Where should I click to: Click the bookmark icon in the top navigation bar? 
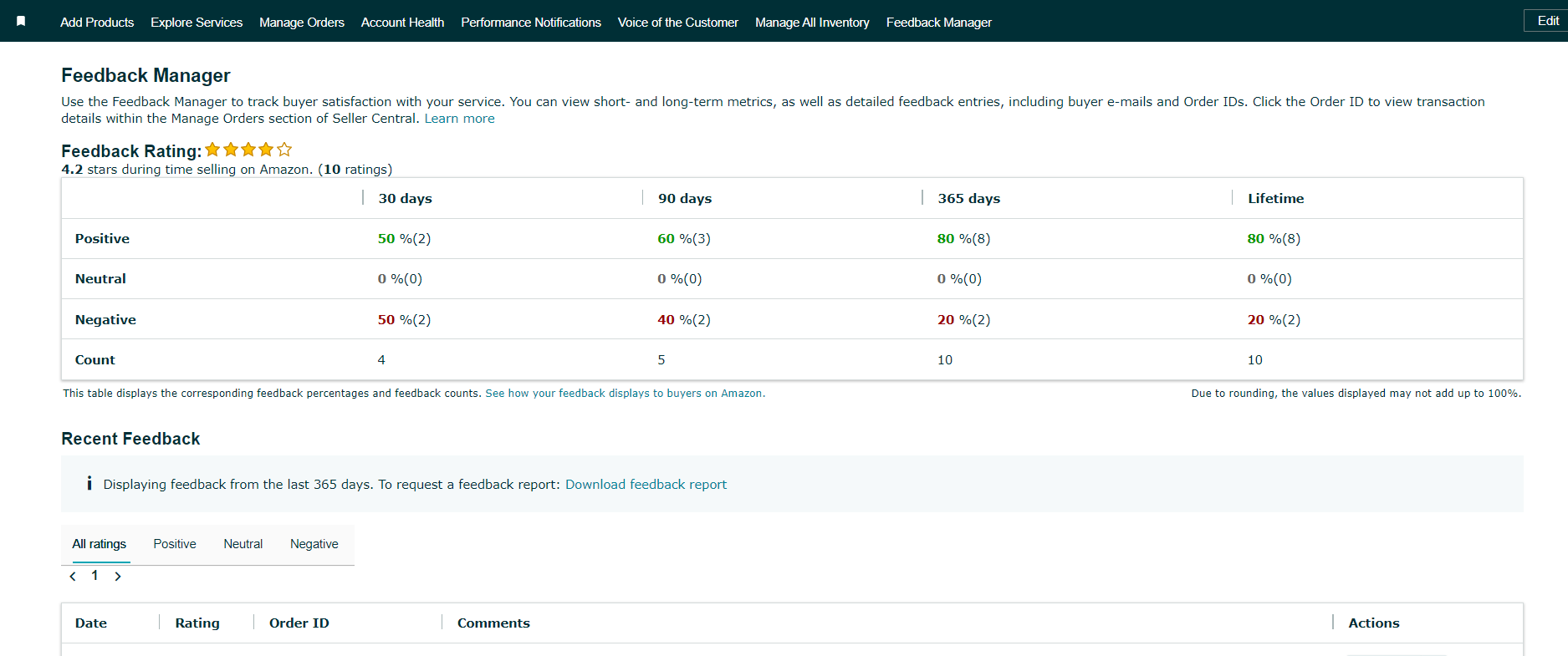[x=21, y=22]
